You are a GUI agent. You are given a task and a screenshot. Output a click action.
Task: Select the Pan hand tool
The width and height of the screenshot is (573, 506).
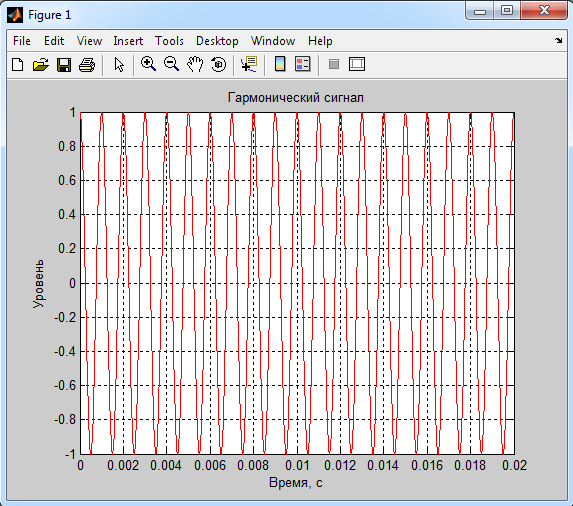click(x=195, y=64)
